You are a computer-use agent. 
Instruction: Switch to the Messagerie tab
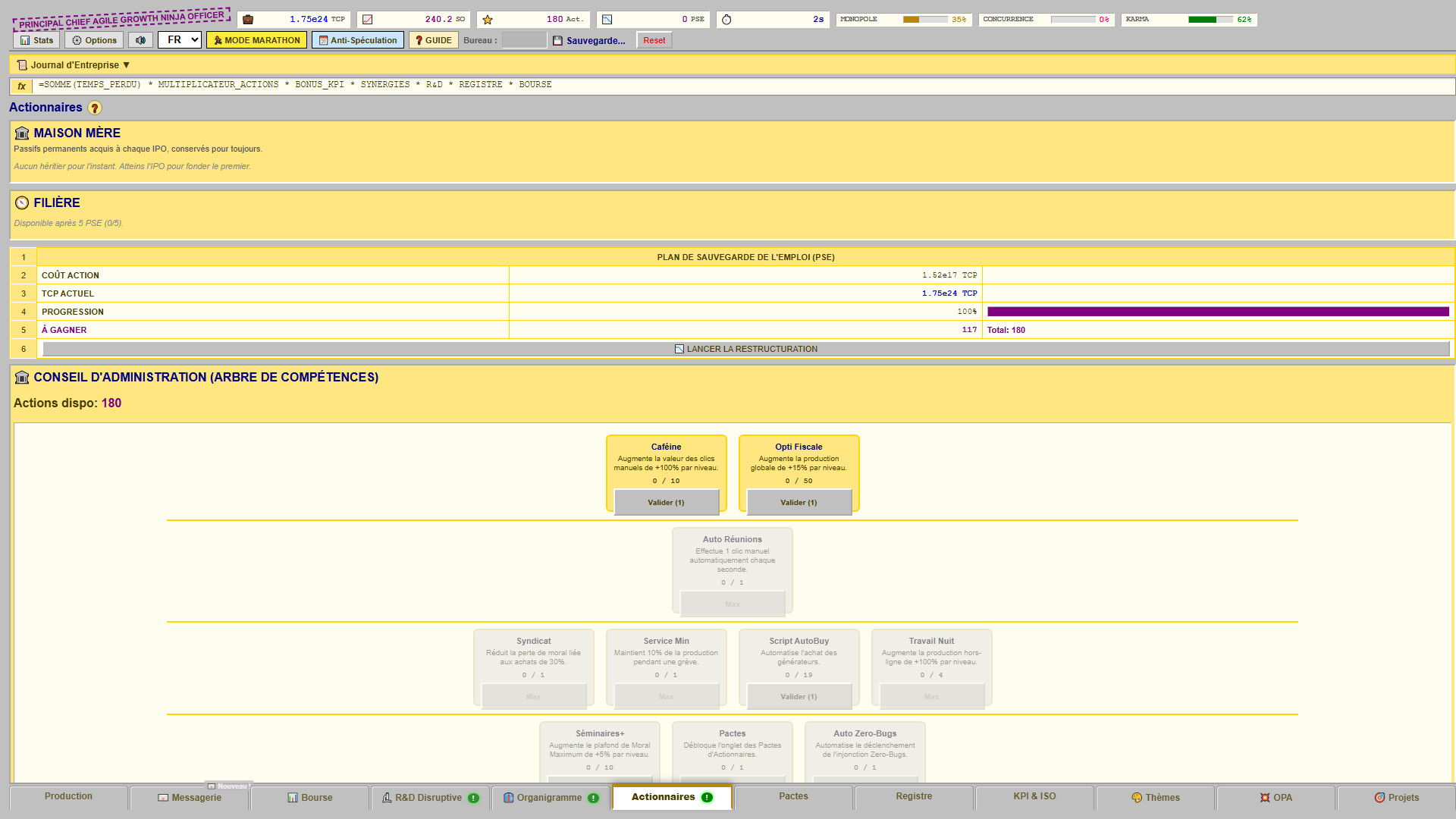pos(190,798)
